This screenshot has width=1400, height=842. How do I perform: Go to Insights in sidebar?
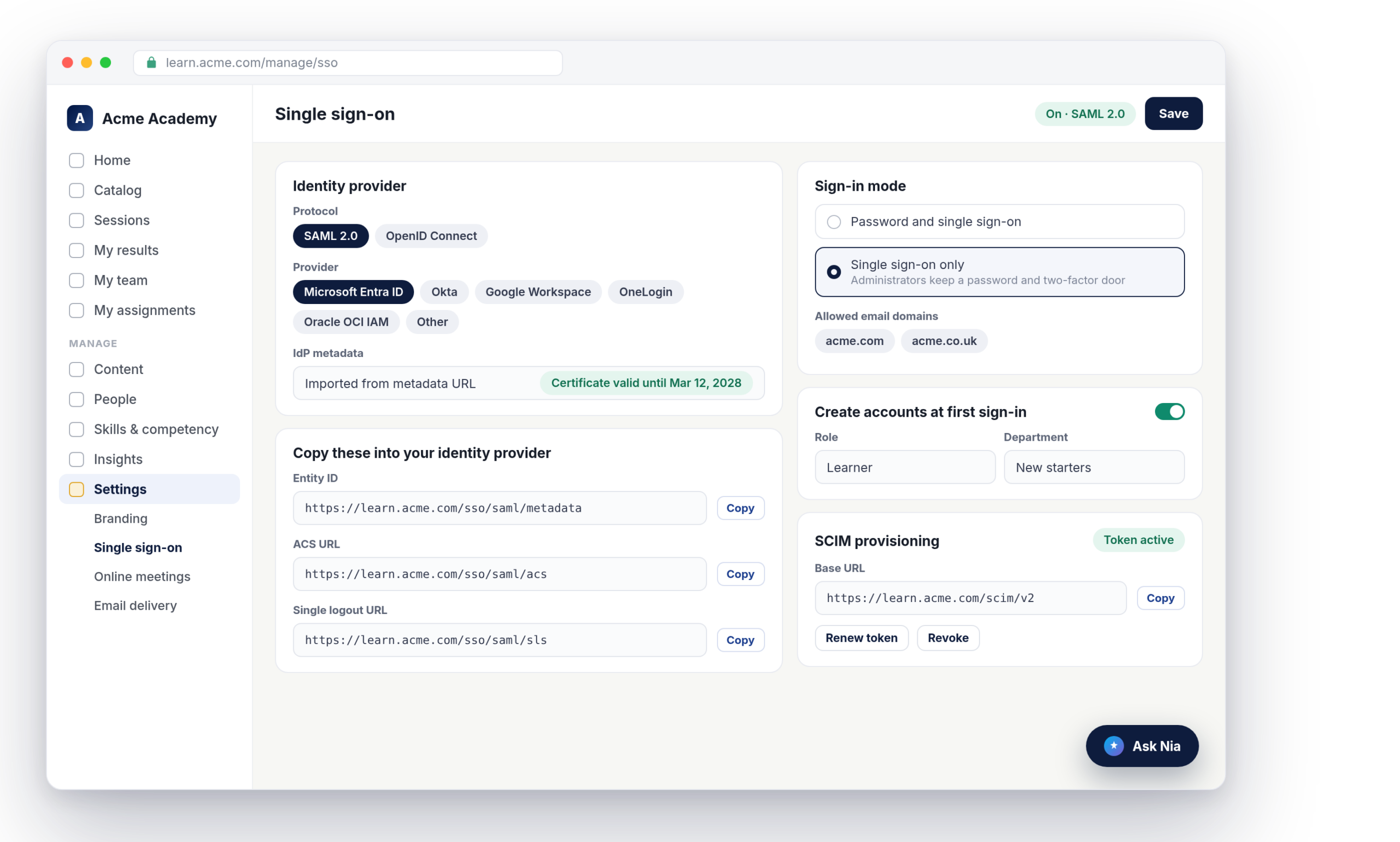[x=149, y=460]
